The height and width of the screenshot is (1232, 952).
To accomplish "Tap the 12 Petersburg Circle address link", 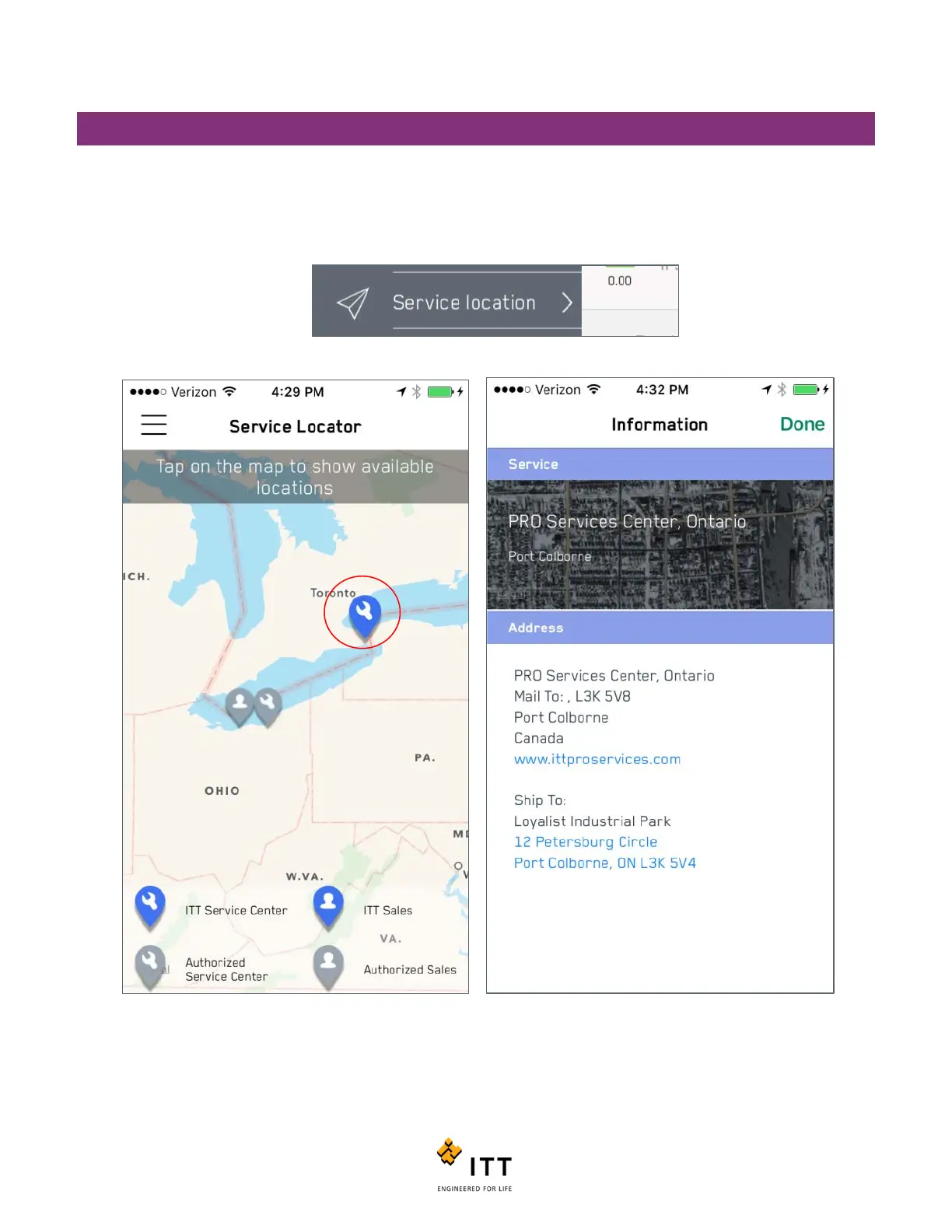I will tap(585, 842).
